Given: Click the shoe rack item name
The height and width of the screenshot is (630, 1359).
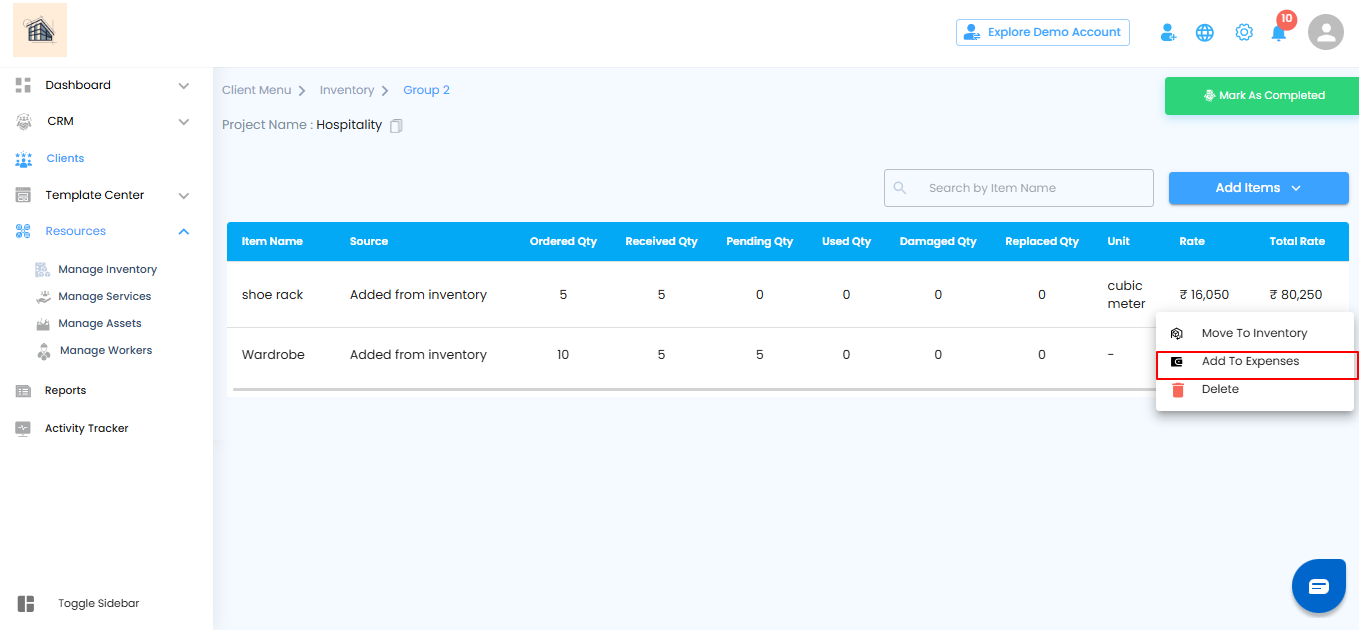Looking at the screenshot, I should click(273, 295).
